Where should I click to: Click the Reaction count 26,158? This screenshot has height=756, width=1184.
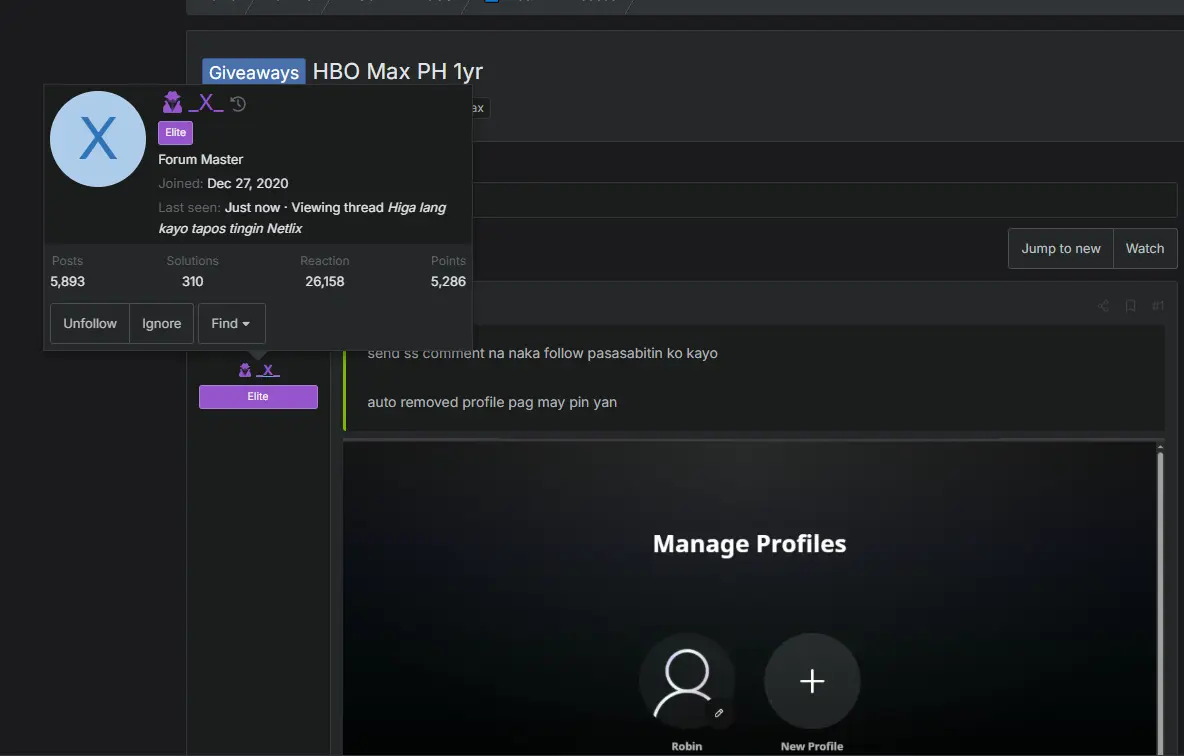coord(325,282)
